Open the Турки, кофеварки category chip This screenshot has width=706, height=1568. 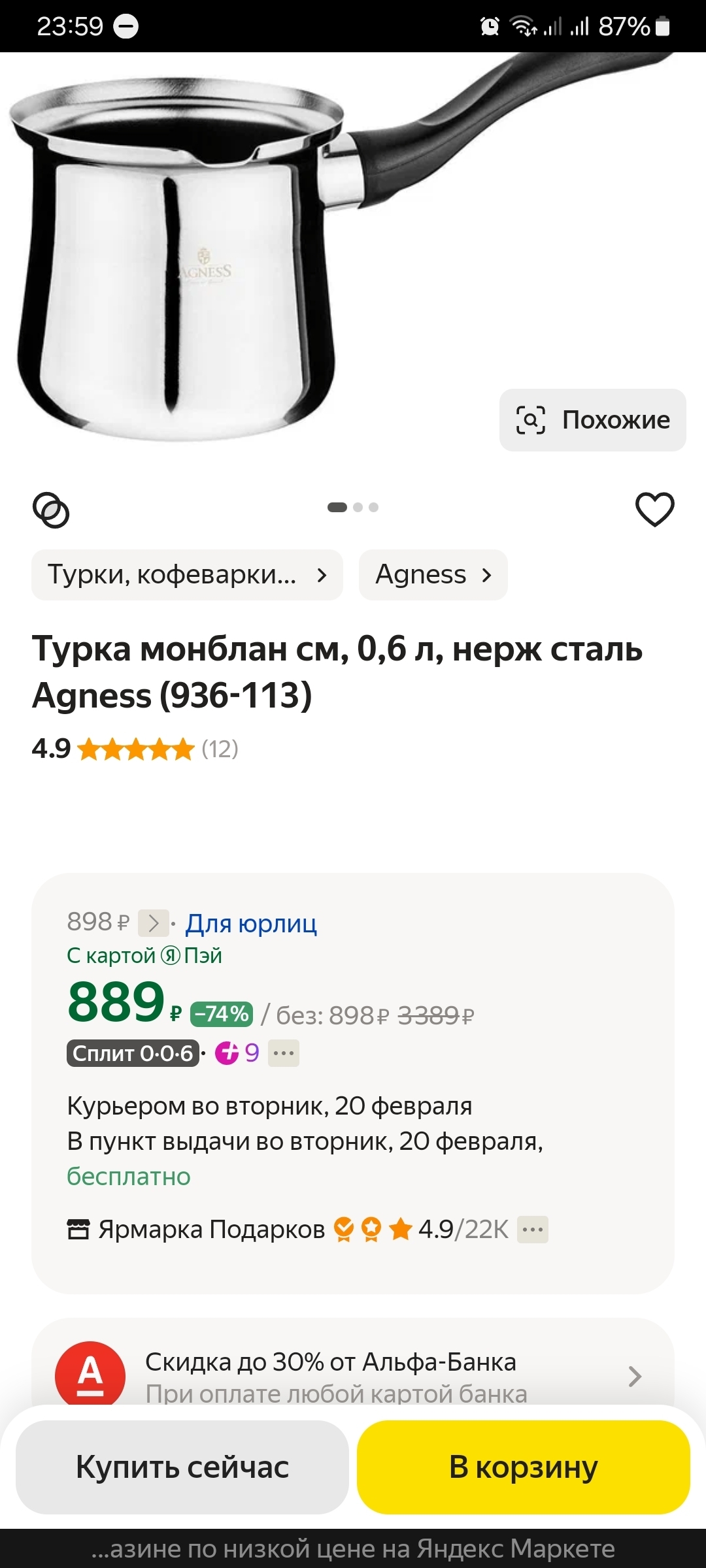187,575
